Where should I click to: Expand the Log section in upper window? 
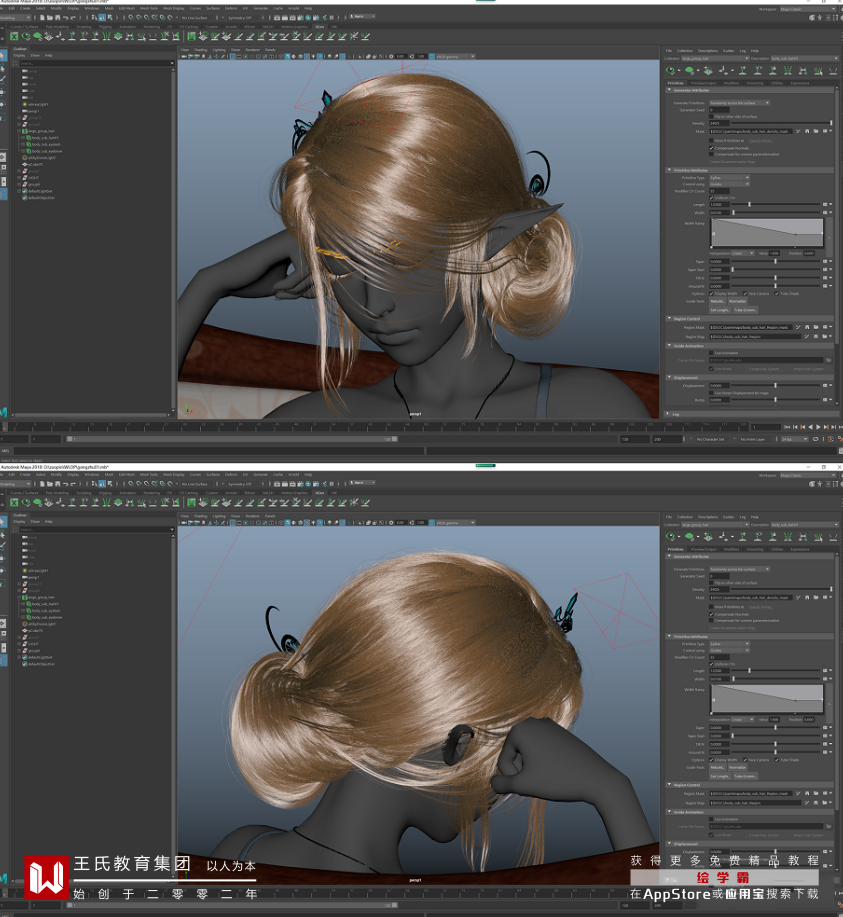click(x=669, y=414)
